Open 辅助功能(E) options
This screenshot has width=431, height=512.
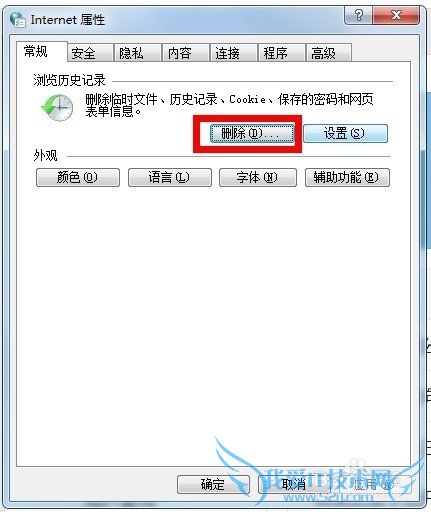pos(347,177)
